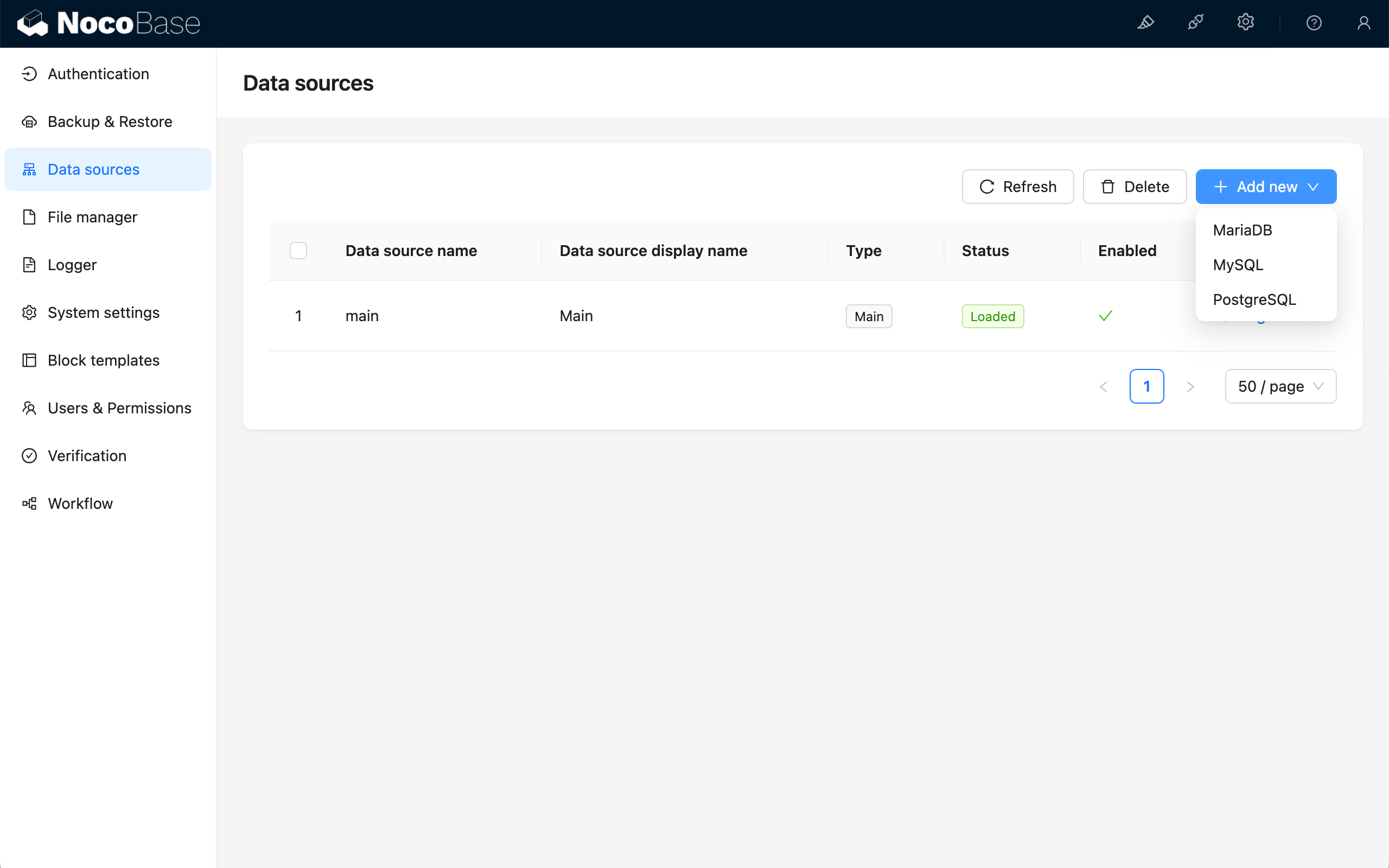Click the rocket/deploy icon in top bar
1389x868 pixels.
click(x=1195, y=22)
